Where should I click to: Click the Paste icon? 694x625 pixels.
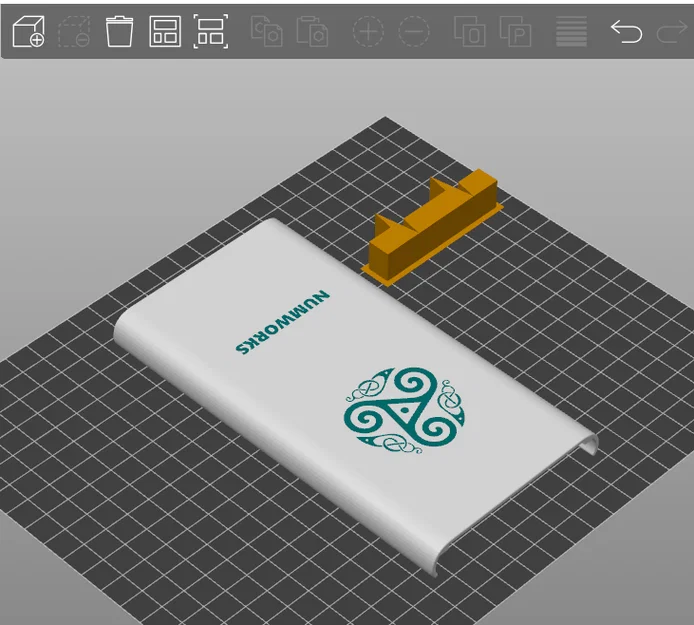point(312,31)
